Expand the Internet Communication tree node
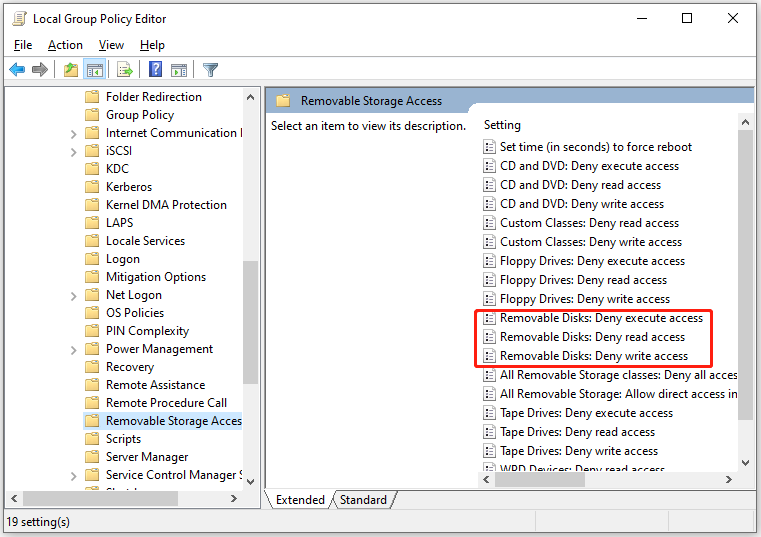Screen dimensions: 761x537 (x=73, y=134)
